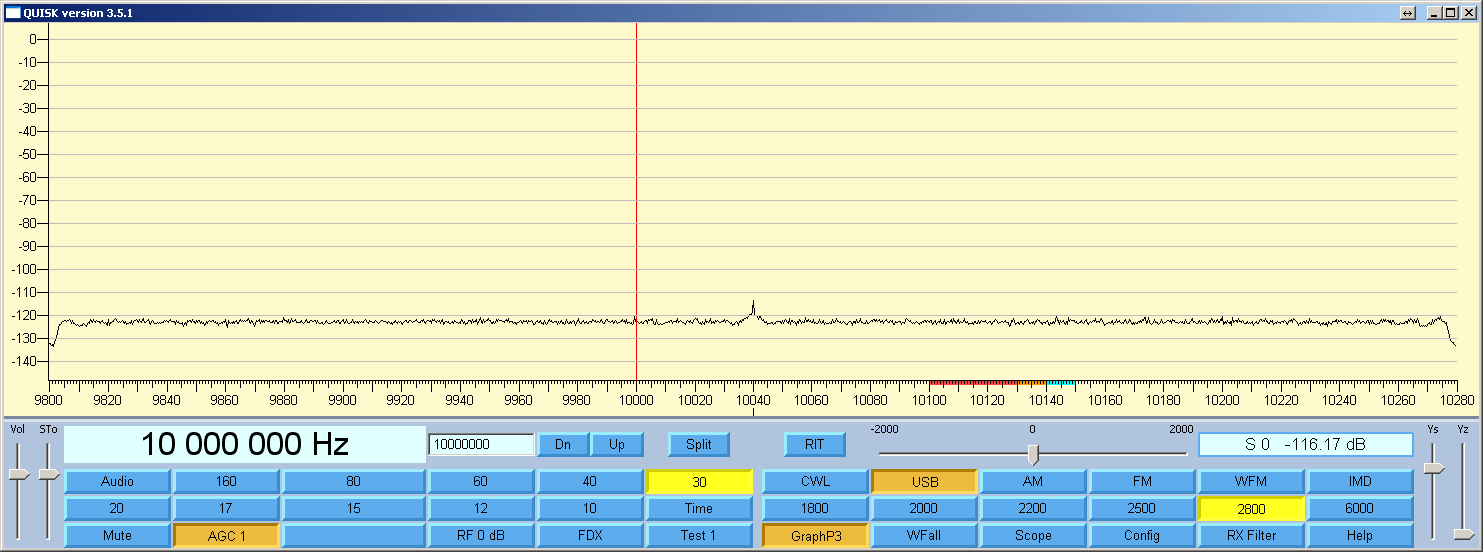Switch to the 10 meter band
This screenshot has width=1483, height=552.
pyautogui.click(x=590, y=508)
